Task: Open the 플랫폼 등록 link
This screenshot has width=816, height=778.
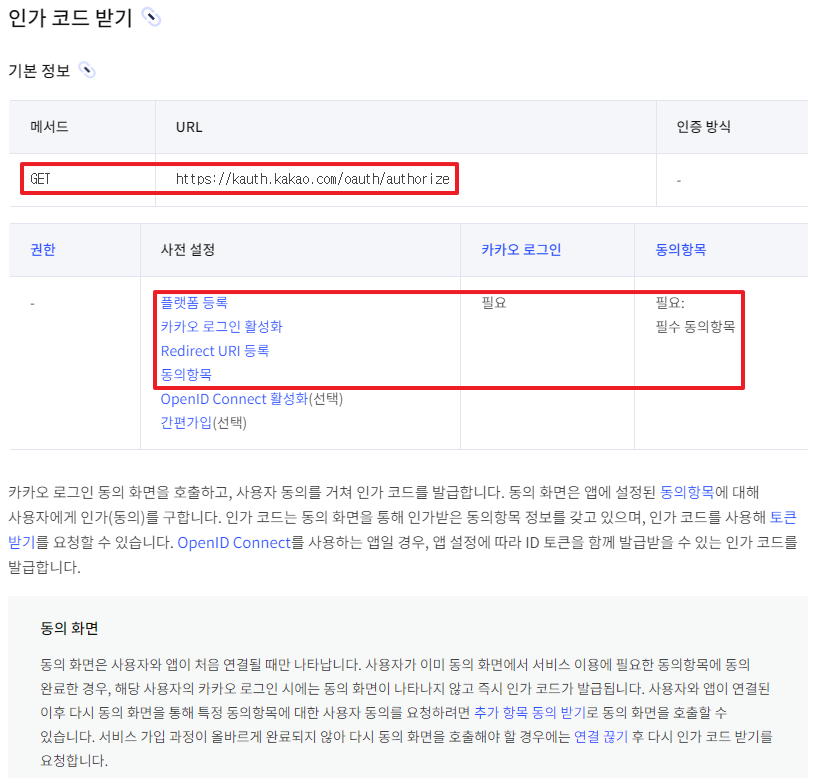Action: [194, 302]
